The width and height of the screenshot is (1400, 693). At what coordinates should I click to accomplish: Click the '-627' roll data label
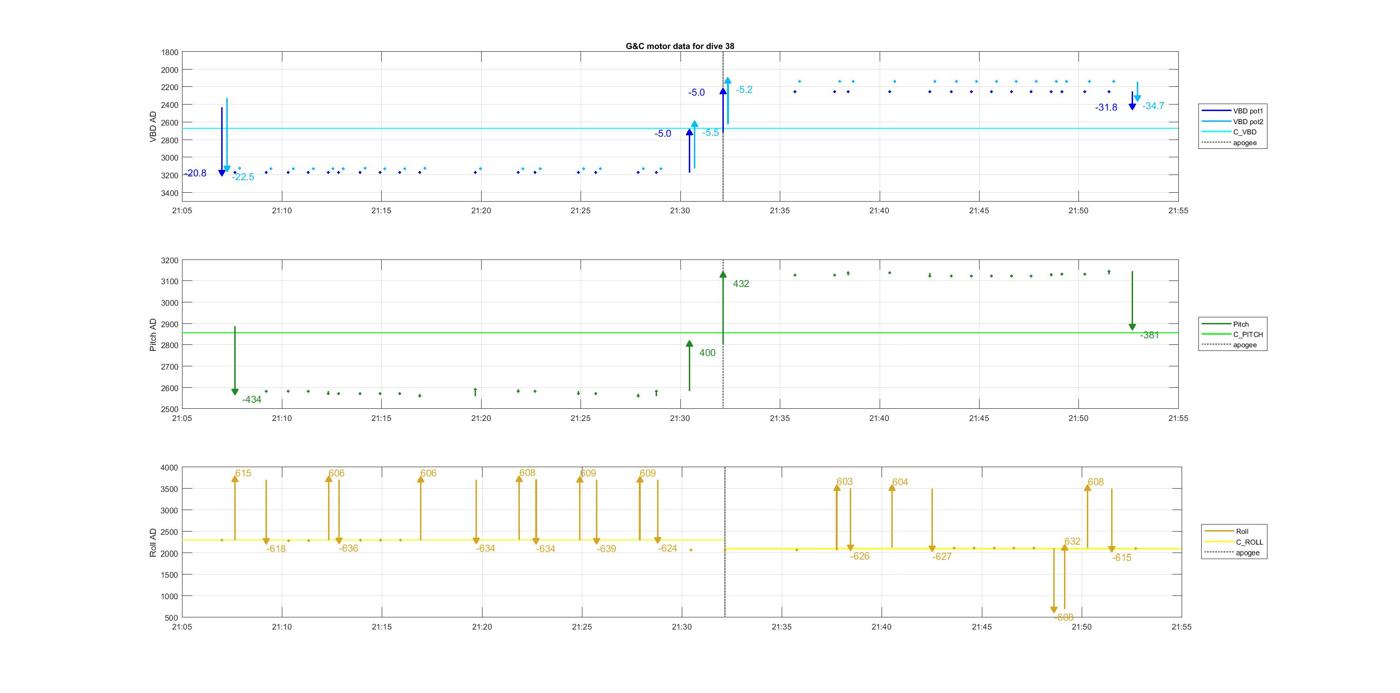pyautogui.click(x=942, y=556)
